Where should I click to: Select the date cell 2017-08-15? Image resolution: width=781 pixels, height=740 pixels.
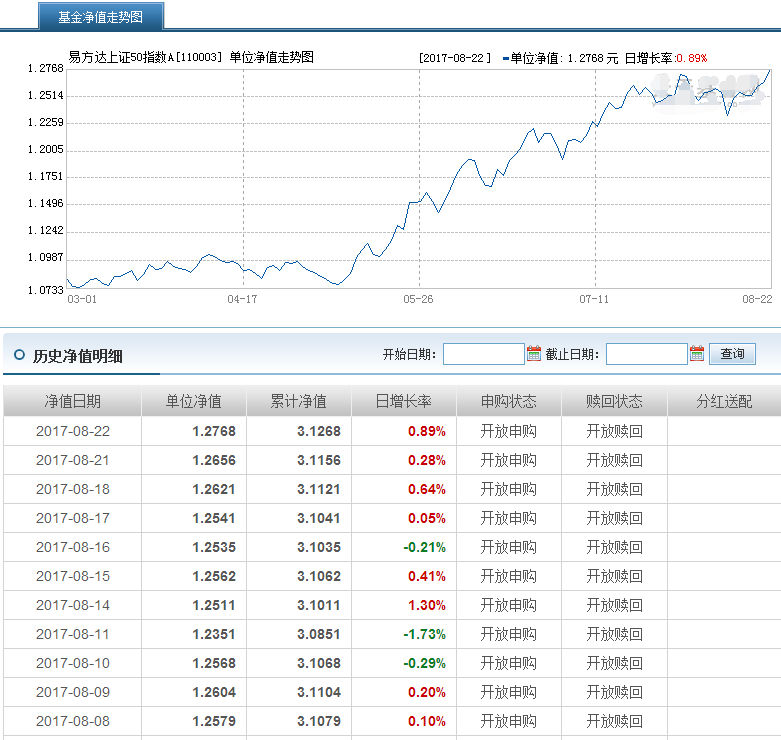coord(73,576)
